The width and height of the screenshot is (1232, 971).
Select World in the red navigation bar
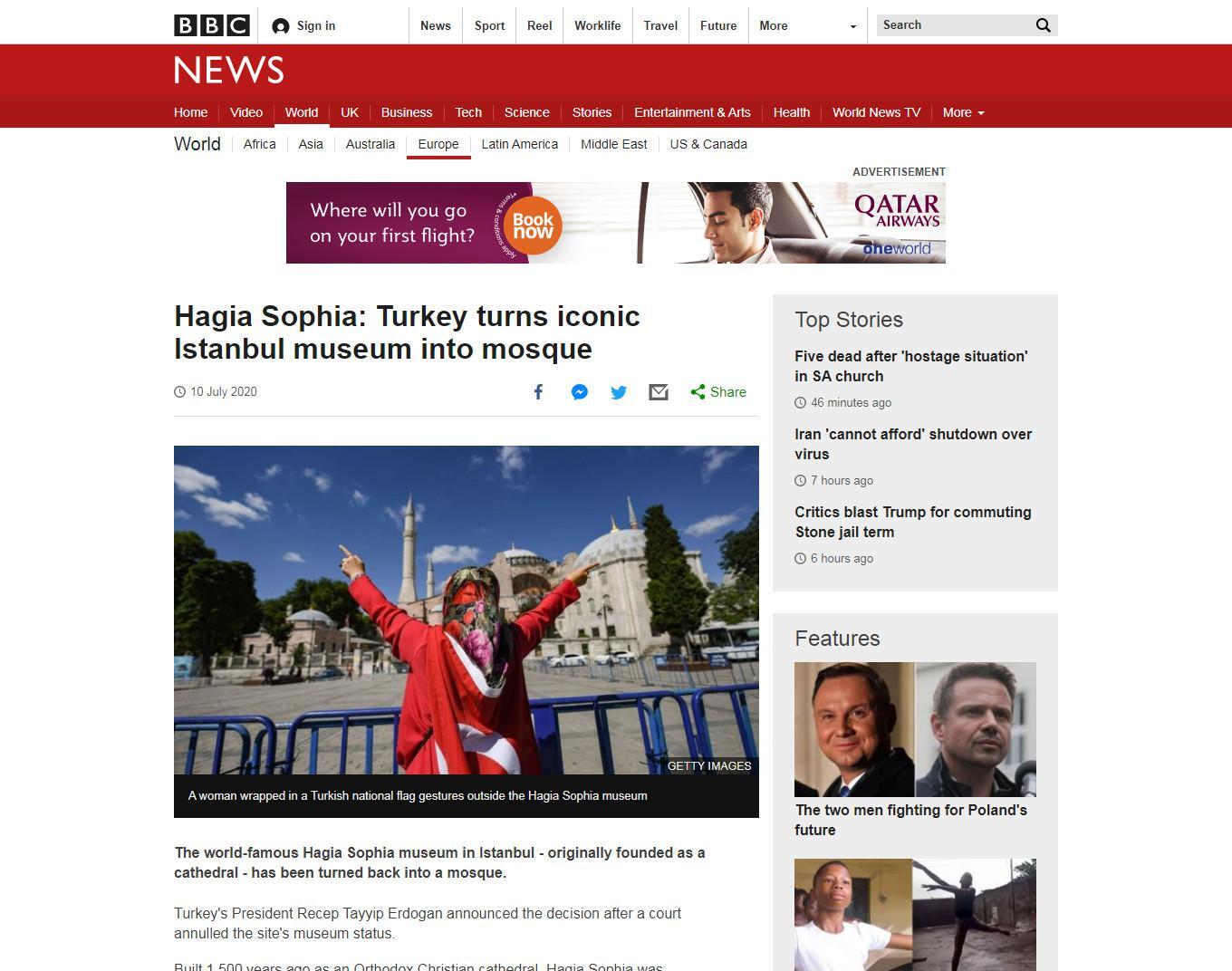click(302, 112)
